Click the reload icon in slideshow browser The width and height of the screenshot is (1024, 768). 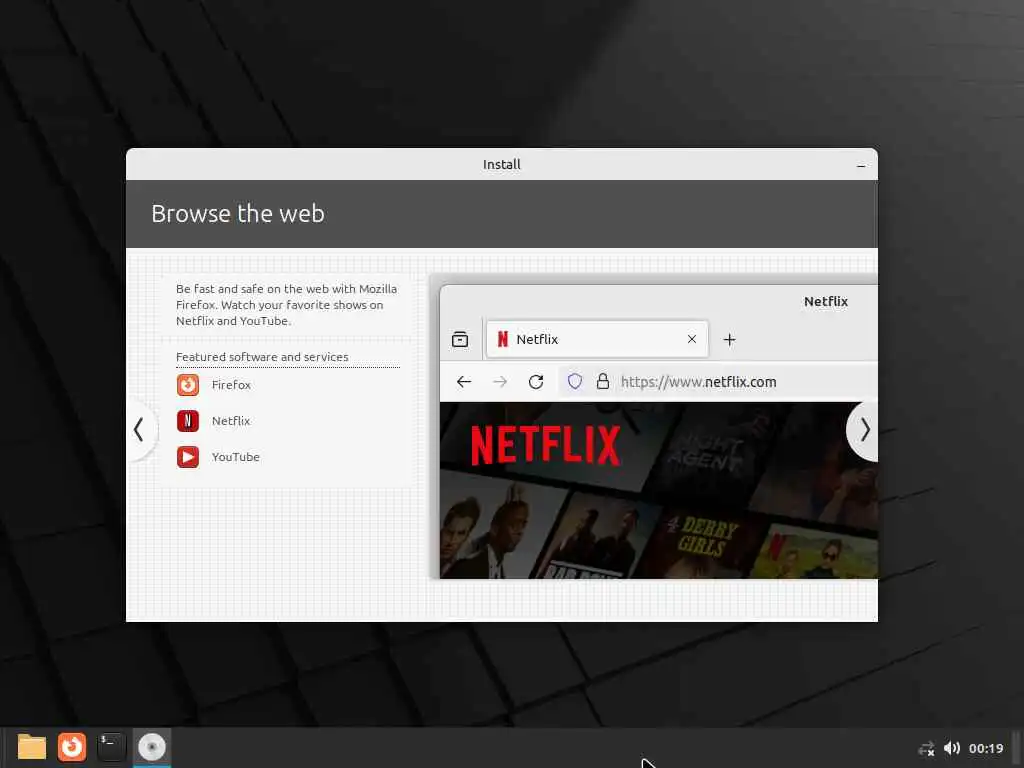click(536, 382)
